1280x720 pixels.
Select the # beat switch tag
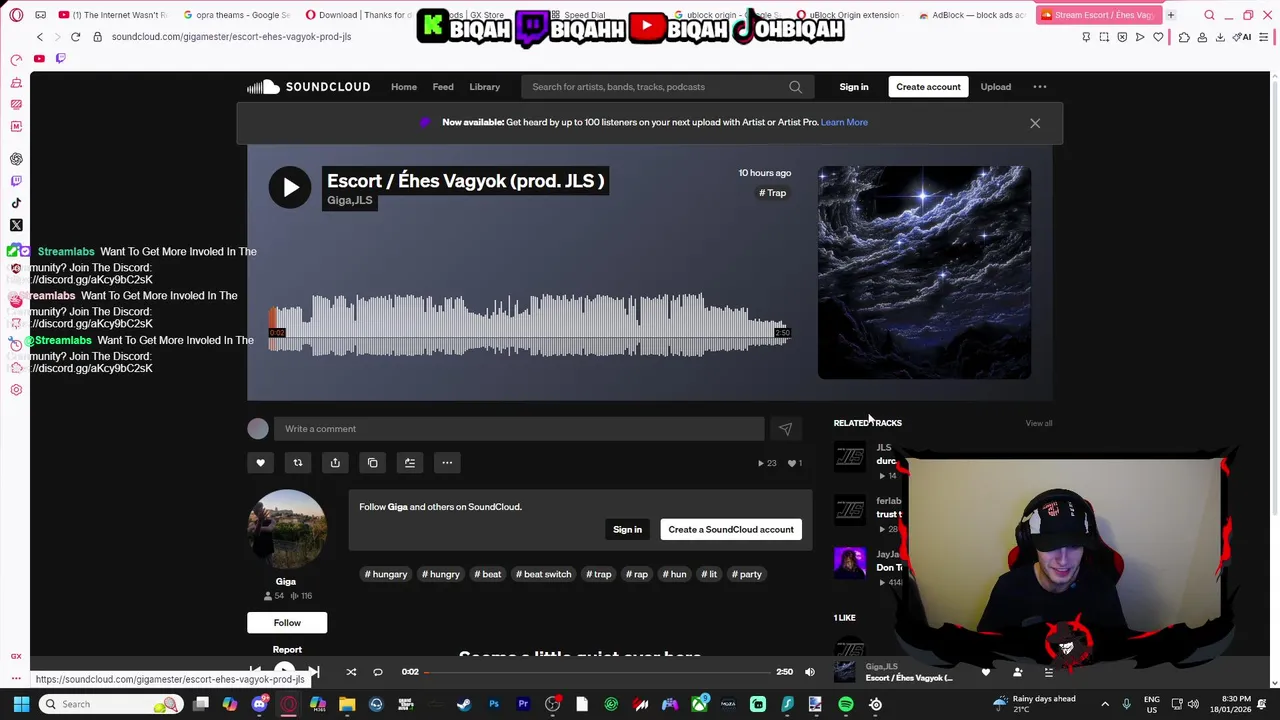click(x=543, y=574)
